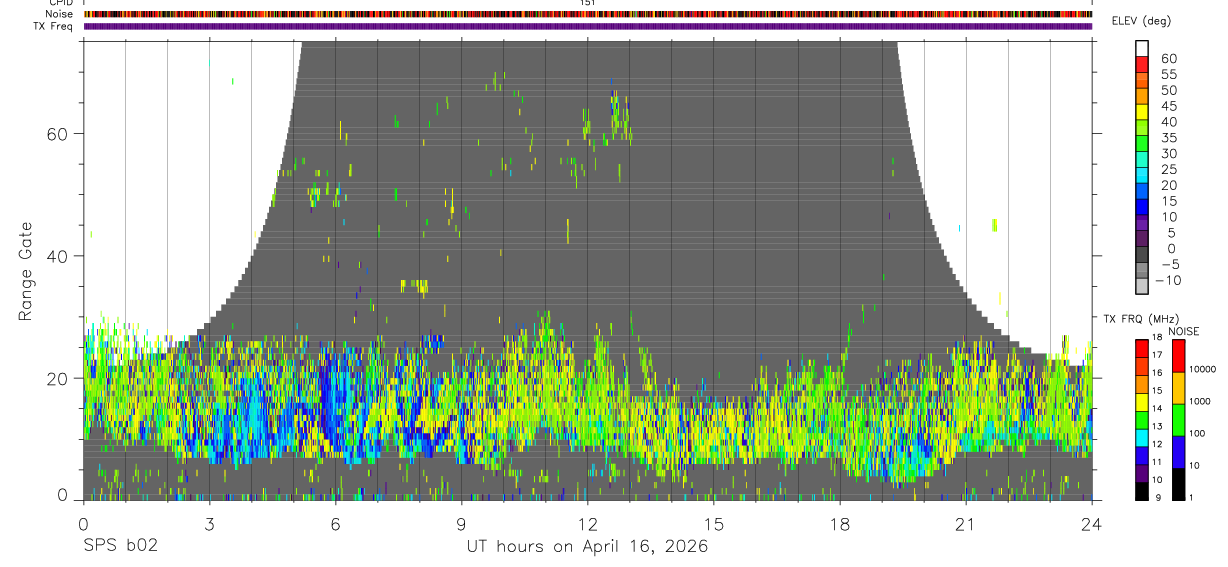Viewport: 1228px width, 567px height.
Task: Click the red 10000 noise level swatch
Action: click(x=1178, y=356)
